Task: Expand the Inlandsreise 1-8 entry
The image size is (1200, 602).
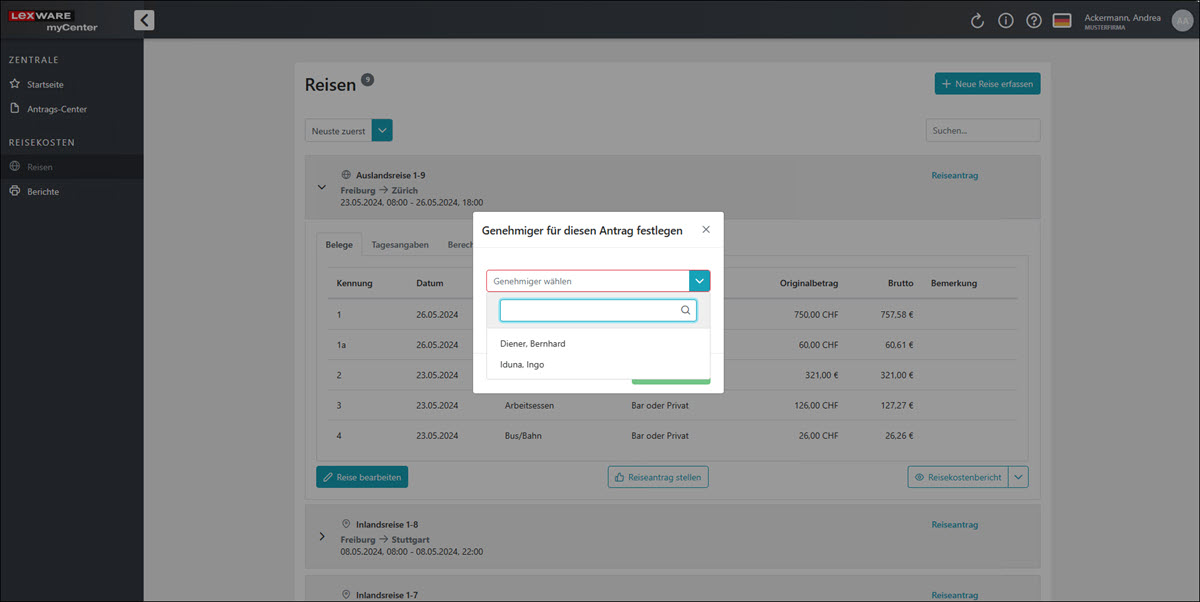Action: (x=322, y=537)
